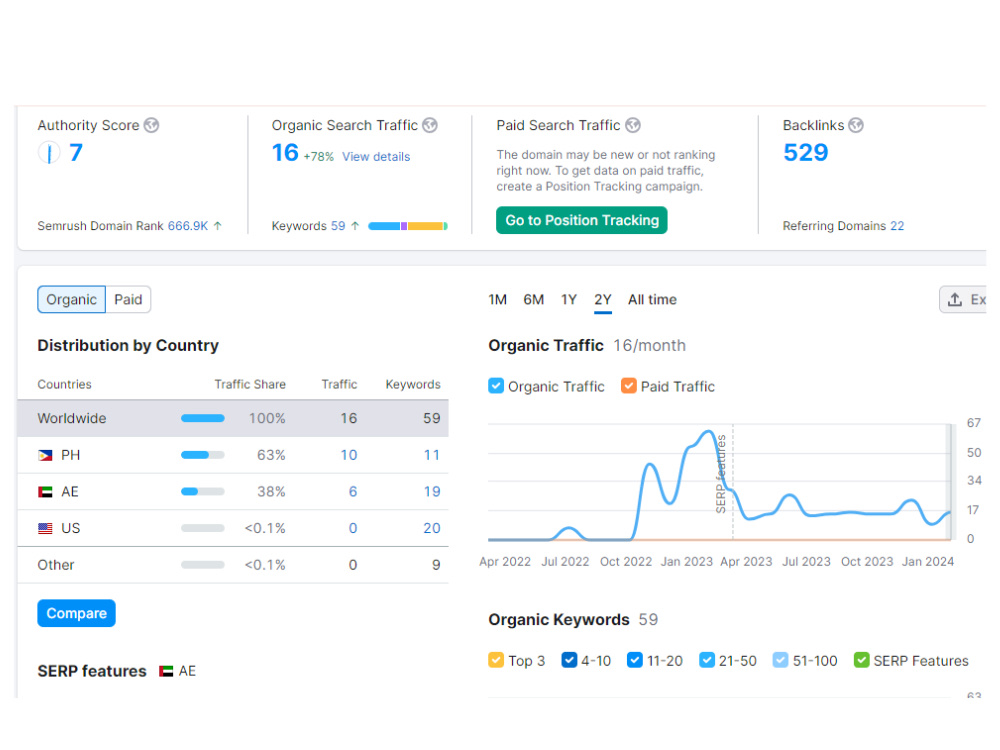Click the Compare button

click(x=77, y=614)
